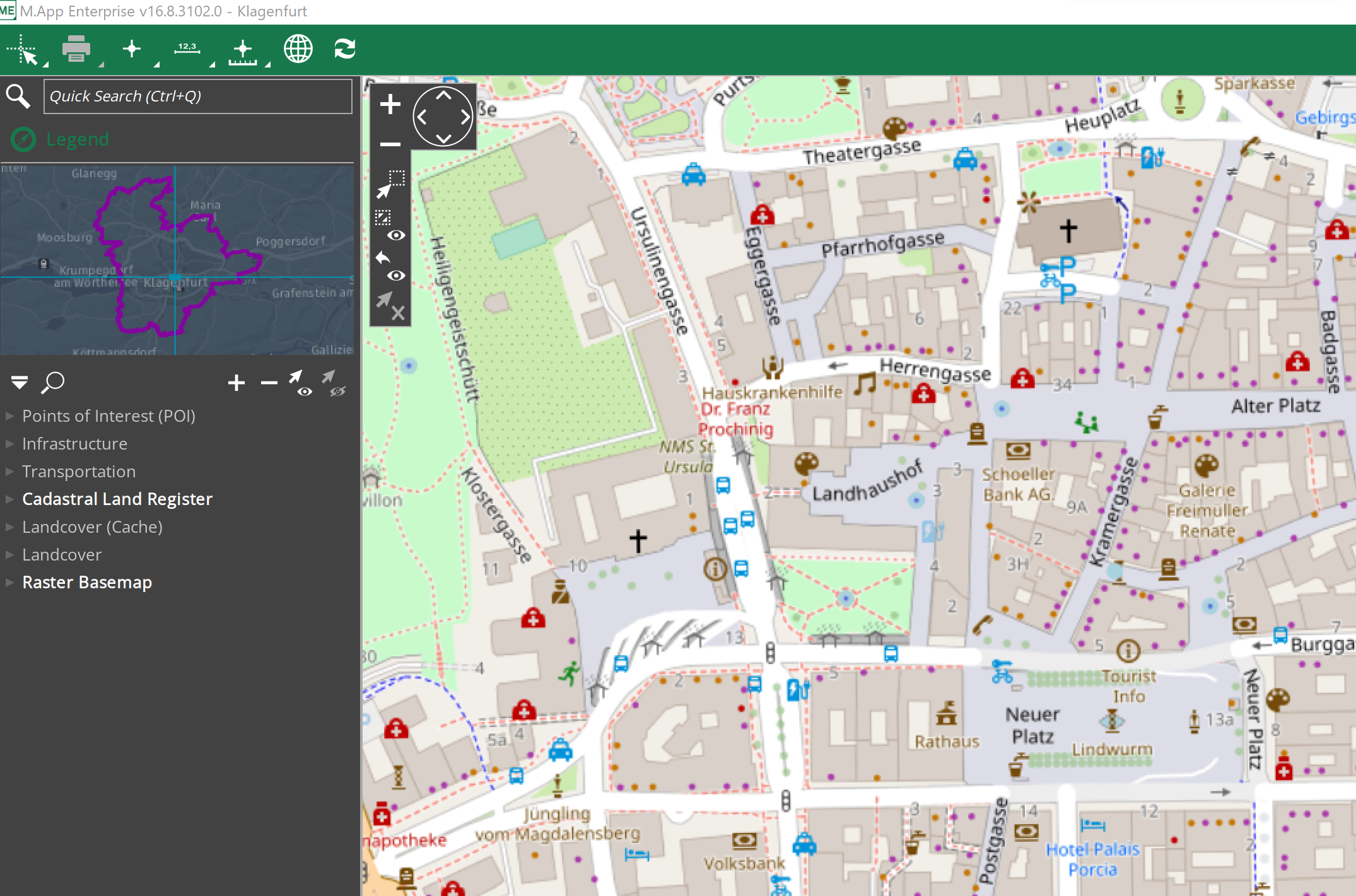1356x896 pixels.
Task: Select Cadastral Land Register layer
Action: (117, 499)
